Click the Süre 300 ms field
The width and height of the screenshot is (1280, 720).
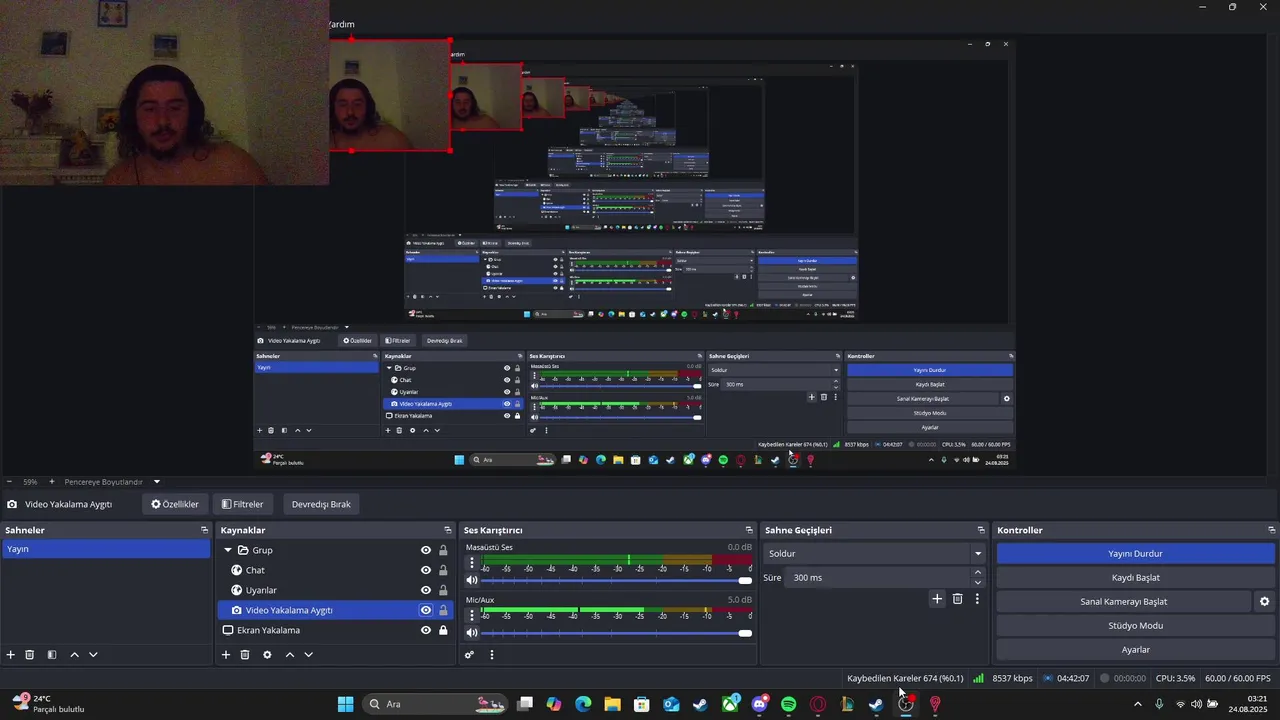tap(878, 577)
